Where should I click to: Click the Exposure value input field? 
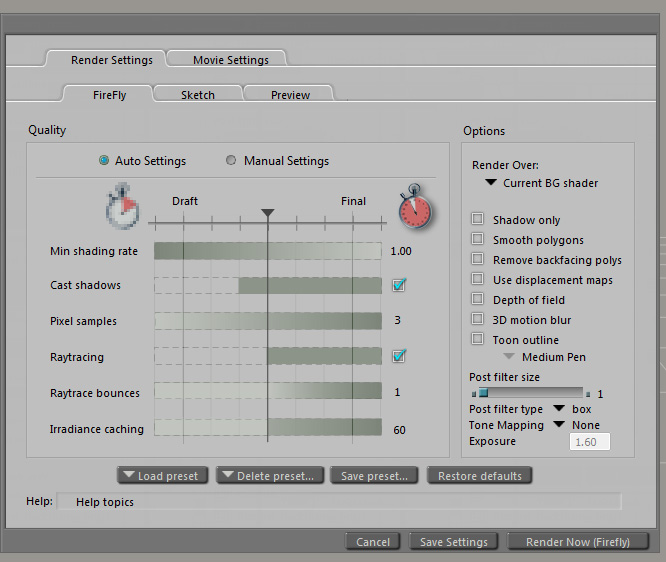pos(590,441)
